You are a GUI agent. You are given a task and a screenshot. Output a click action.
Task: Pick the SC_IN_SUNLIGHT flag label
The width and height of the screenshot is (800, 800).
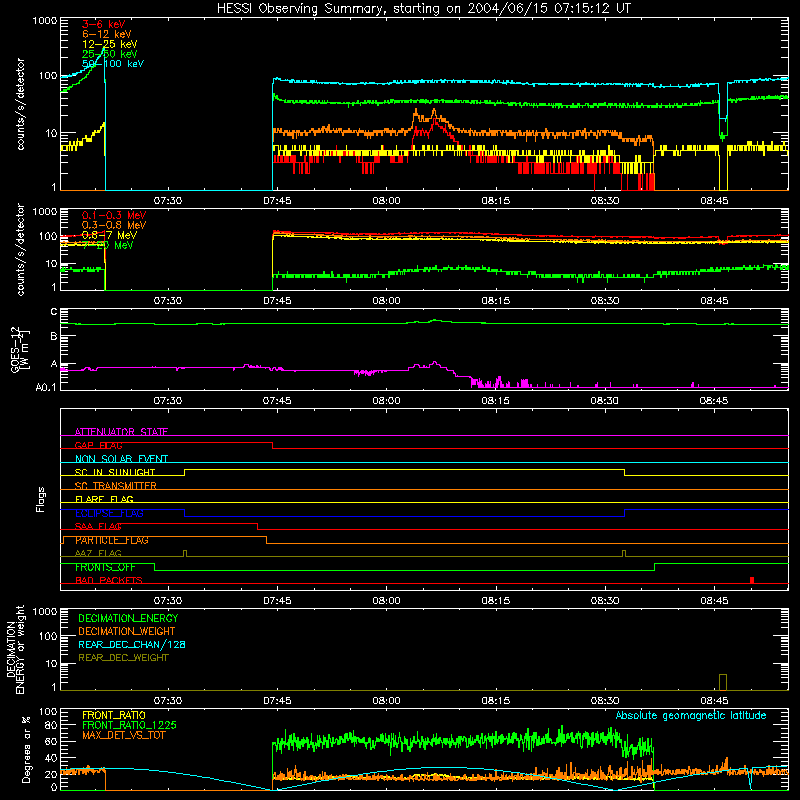(x=115, y=472)
